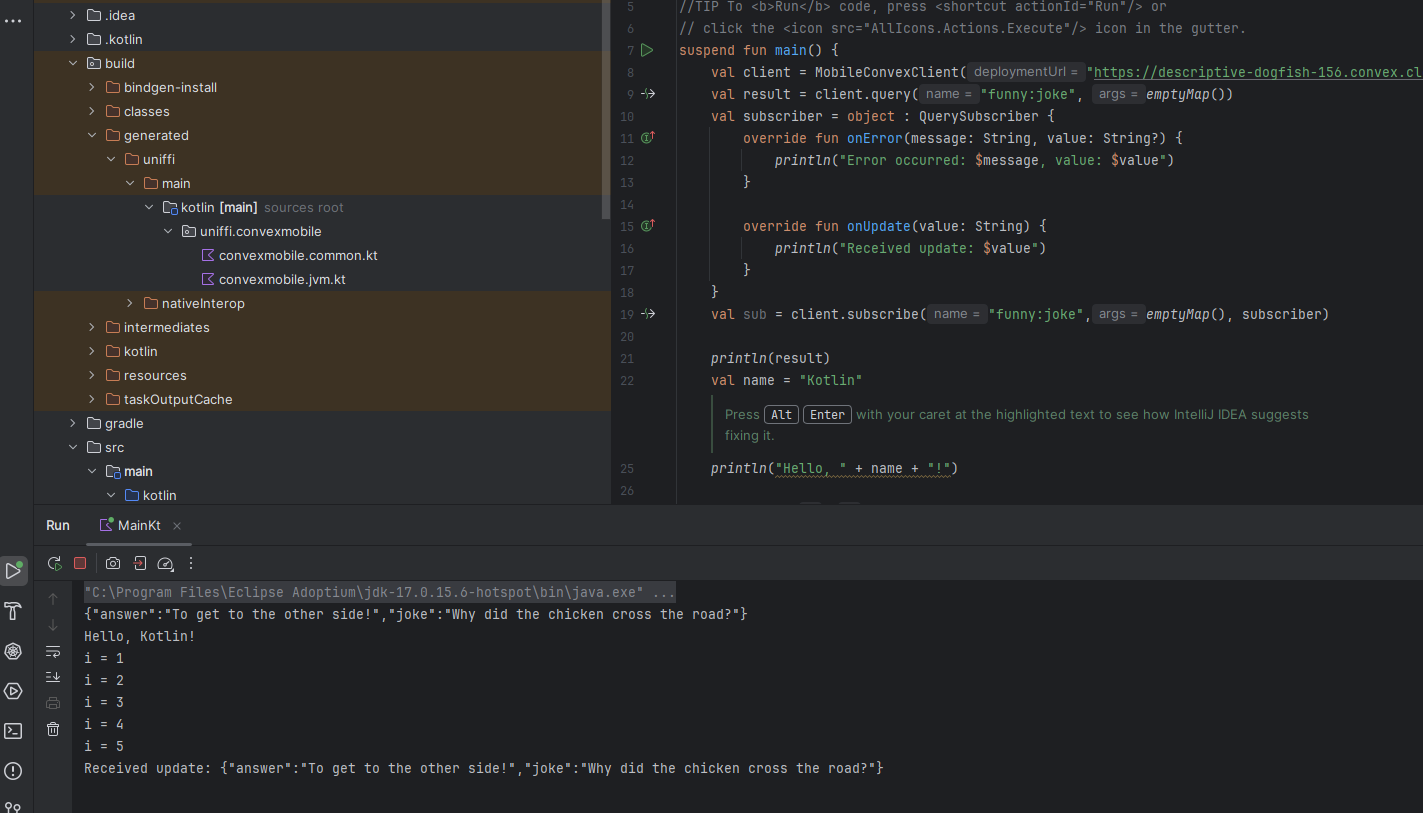
Task: Click the deploymentUrl inlay hint
Action: click(x=1026, y=72)
